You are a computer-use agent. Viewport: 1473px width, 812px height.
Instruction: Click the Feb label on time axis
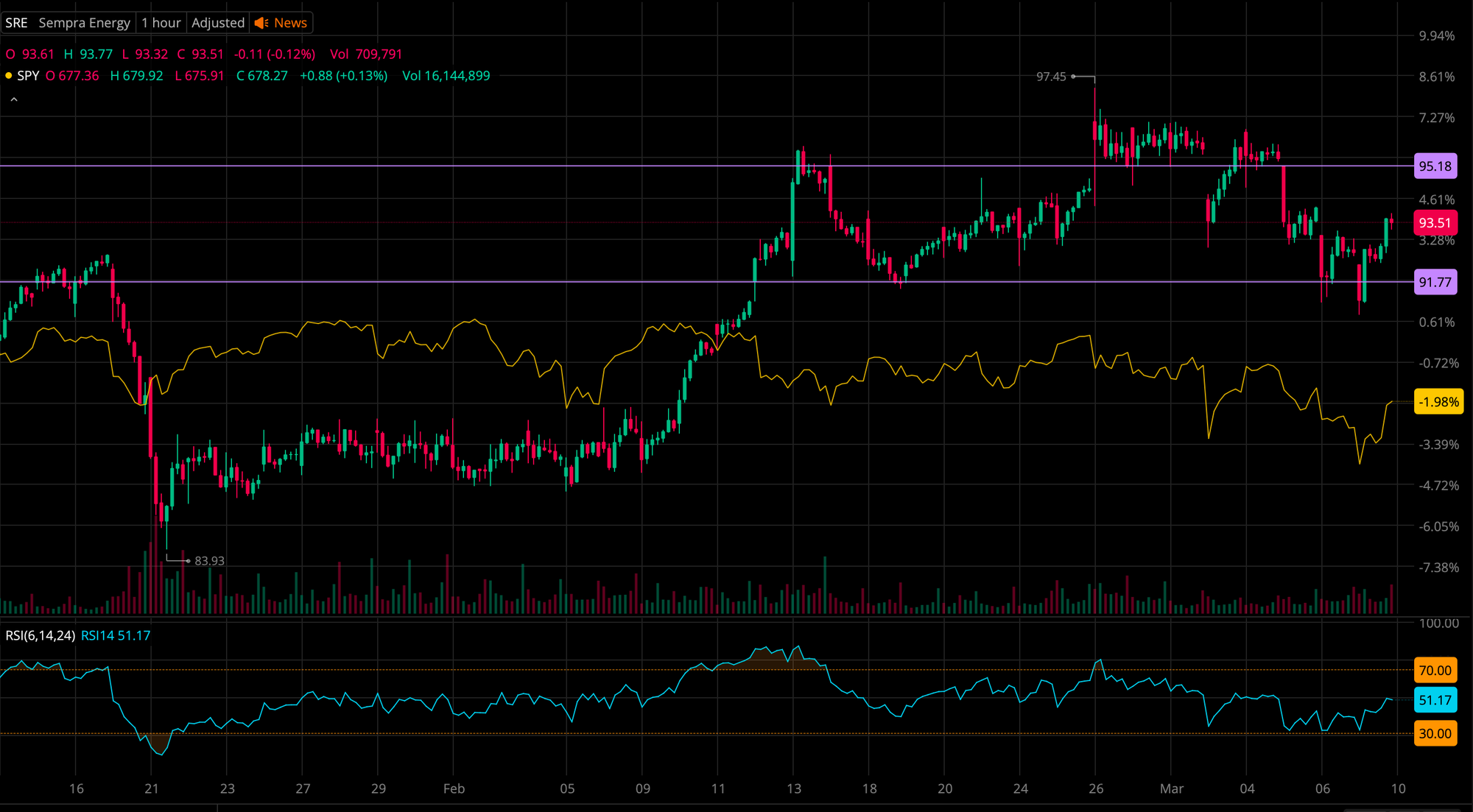point(454,788)
